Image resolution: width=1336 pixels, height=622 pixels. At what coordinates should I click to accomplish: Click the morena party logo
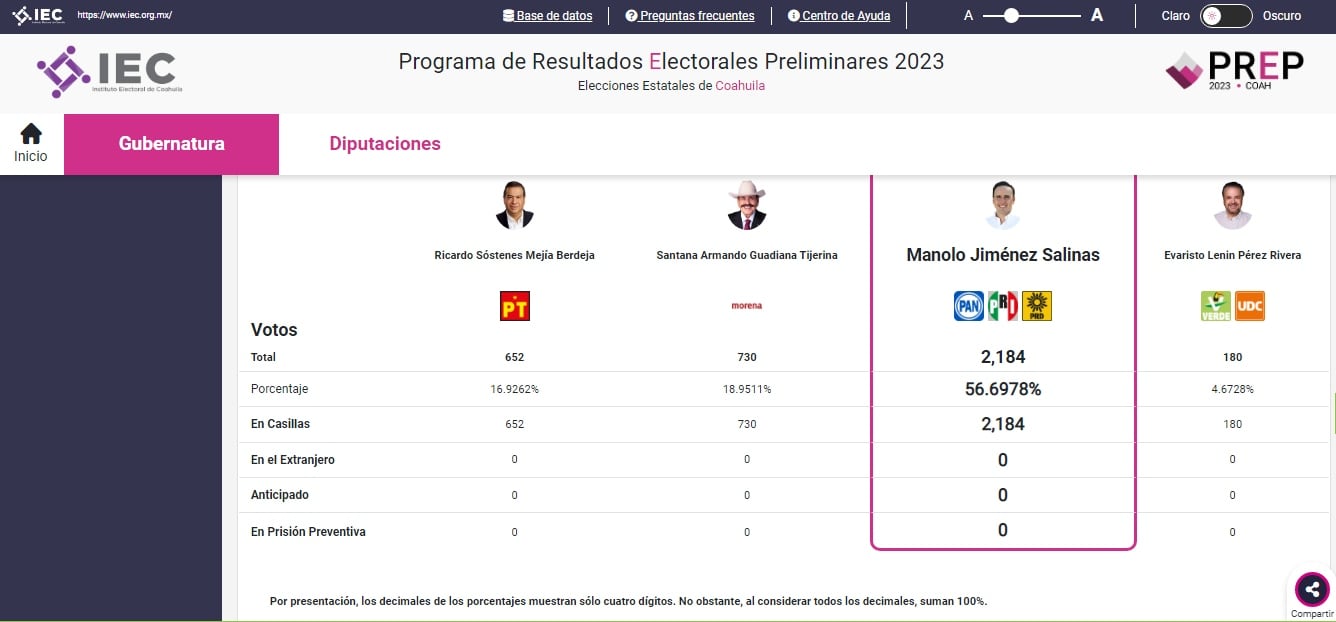pos(747,306)
